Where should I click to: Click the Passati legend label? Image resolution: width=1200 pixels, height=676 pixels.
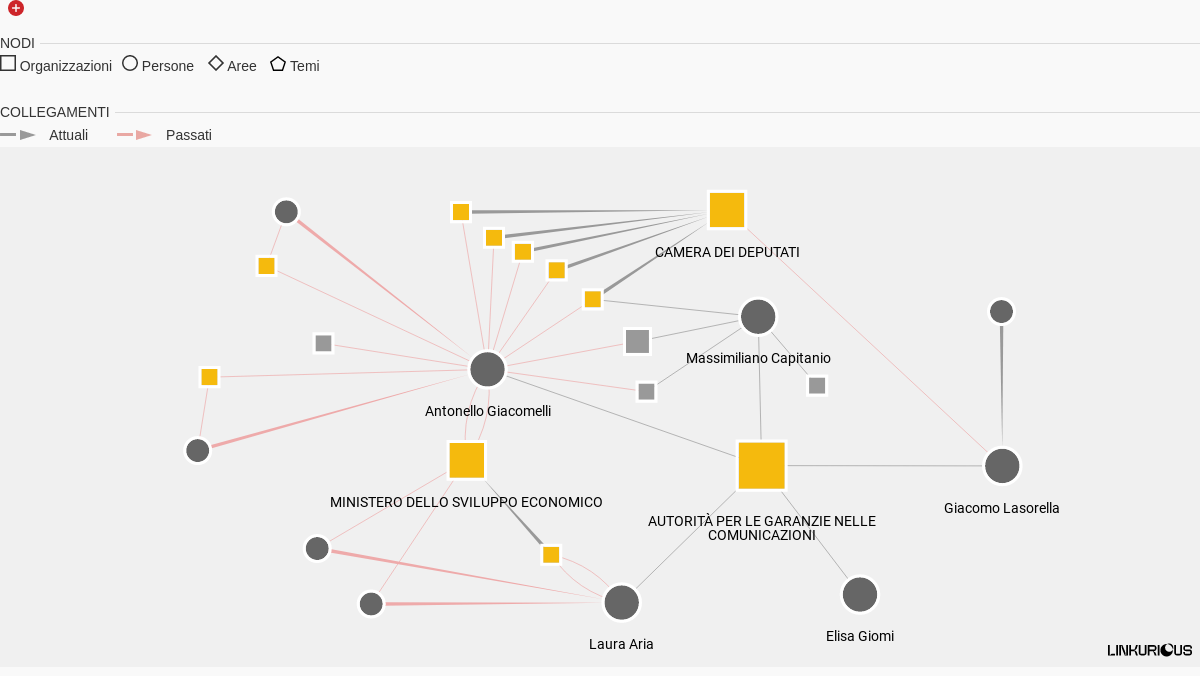(x=189, y=135)
